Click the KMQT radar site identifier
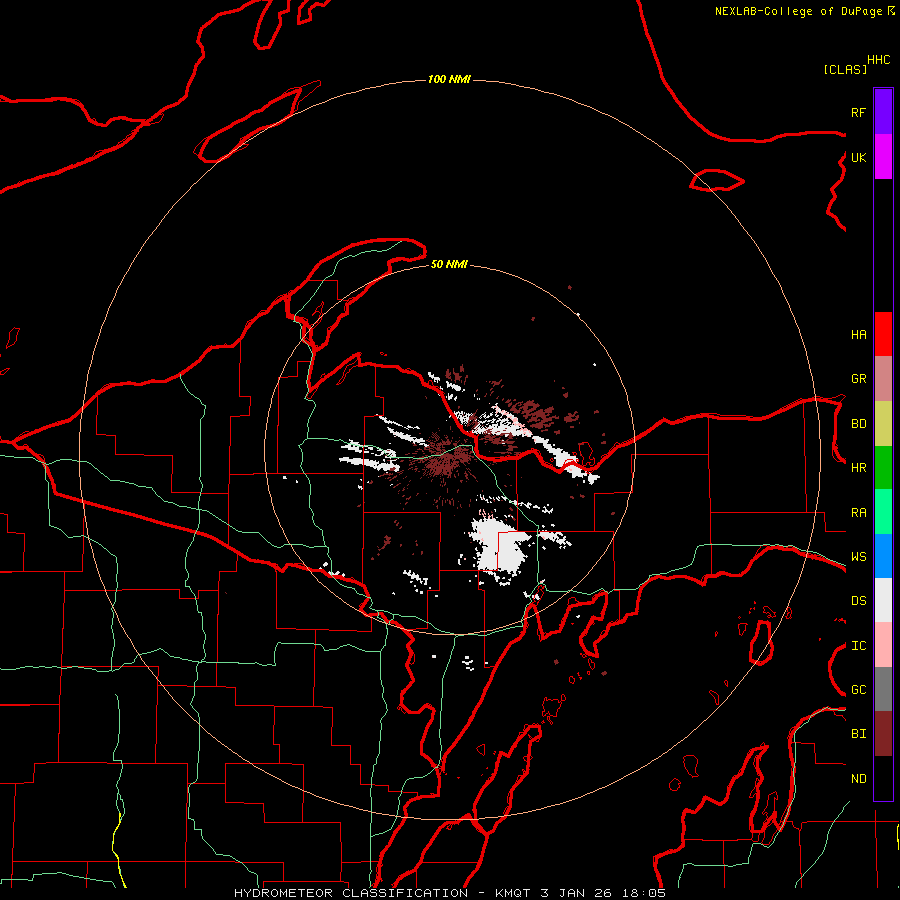Image resolution: width=900 pixels, height=900 pixels. [x=512, y=893]
